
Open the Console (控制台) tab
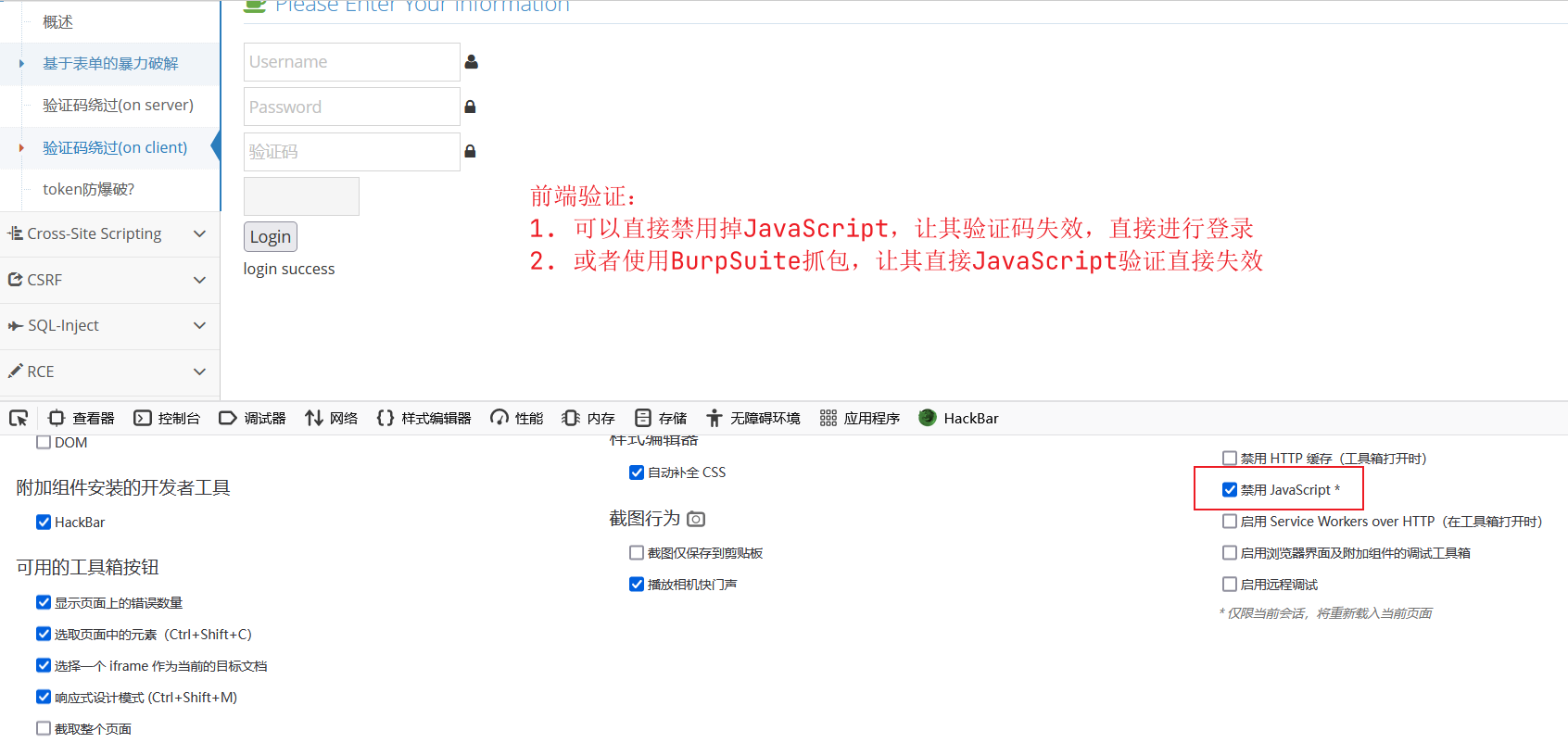pyautogui.click(x=167, y=418)
